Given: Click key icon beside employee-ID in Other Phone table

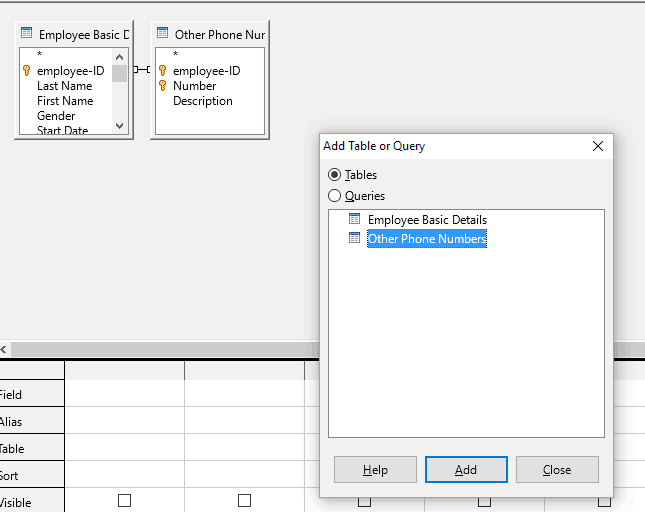Looking at the screenshot, I should [x=162, y=70].
